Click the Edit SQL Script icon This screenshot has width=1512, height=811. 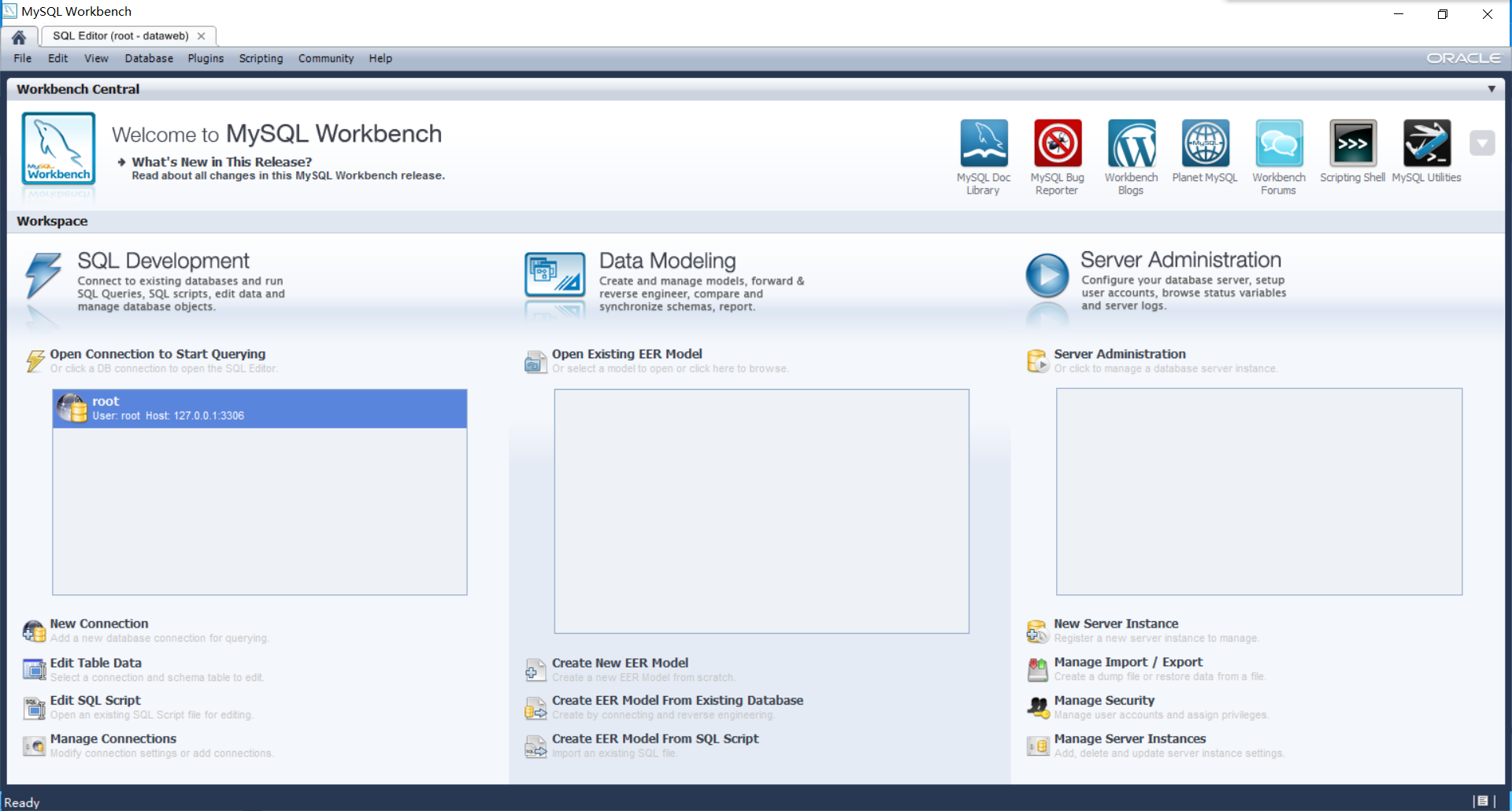tap(35, 708)
